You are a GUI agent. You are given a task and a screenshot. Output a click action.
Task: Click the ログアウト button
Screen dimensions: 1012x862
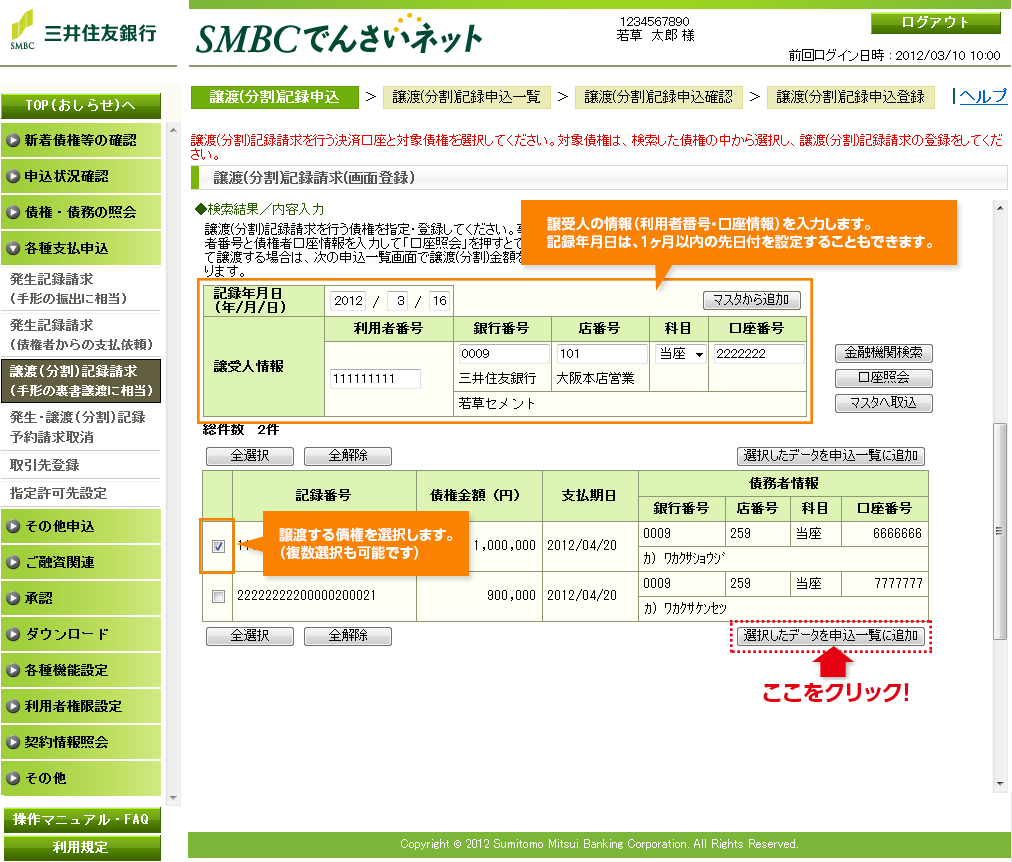click(935, 23)
